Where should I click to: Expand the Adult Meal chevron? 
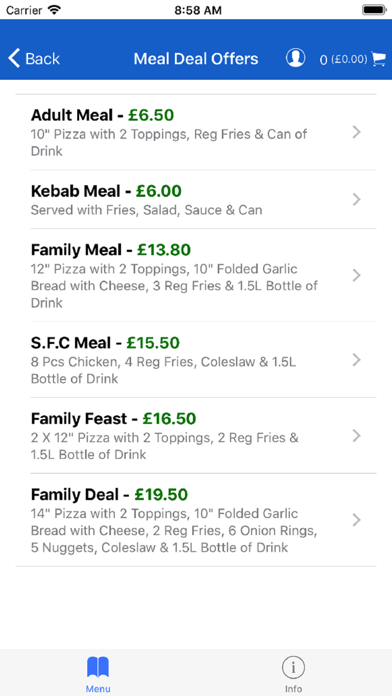(356, 132)
